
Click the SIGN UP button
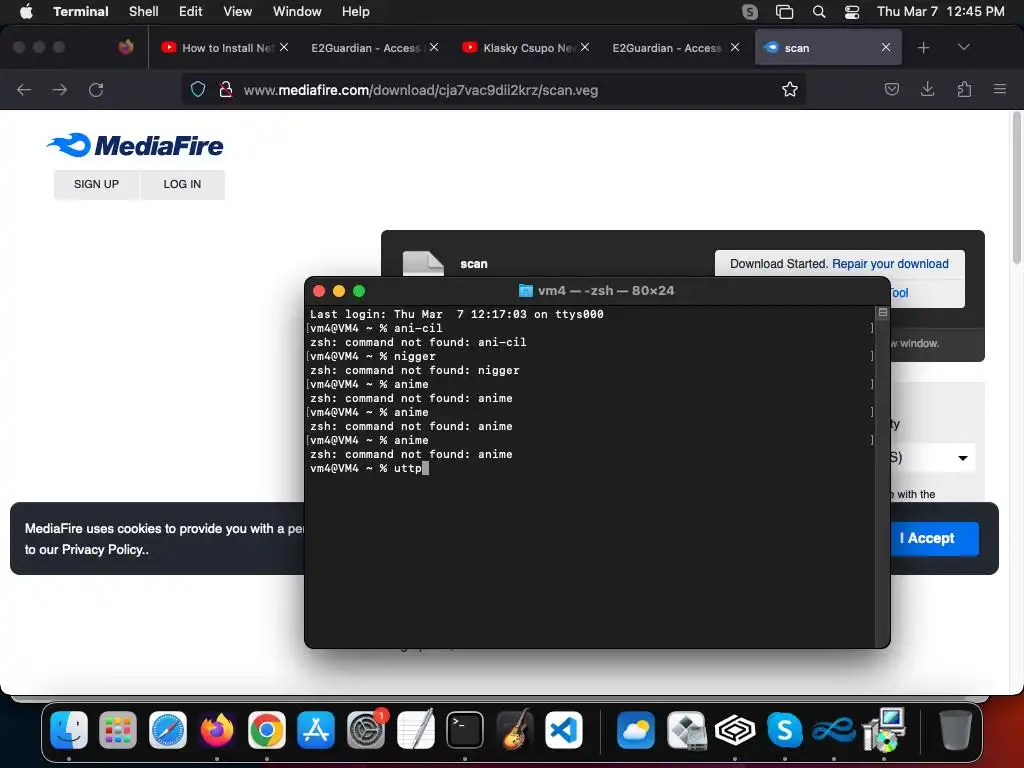point(96,184)
